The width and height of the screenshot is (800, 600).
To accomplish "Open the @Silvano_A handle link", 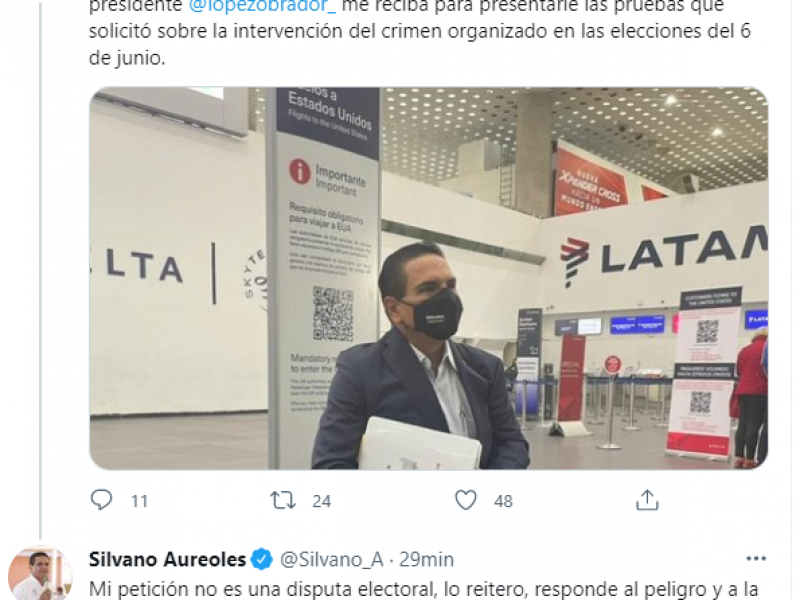I will [332, 560].
